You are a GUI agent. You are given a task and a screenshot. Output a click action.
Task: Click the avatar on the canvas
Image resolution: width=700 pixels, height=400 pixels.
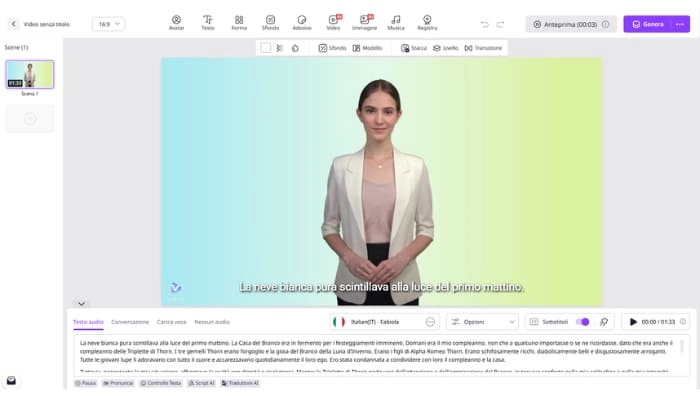379,192
